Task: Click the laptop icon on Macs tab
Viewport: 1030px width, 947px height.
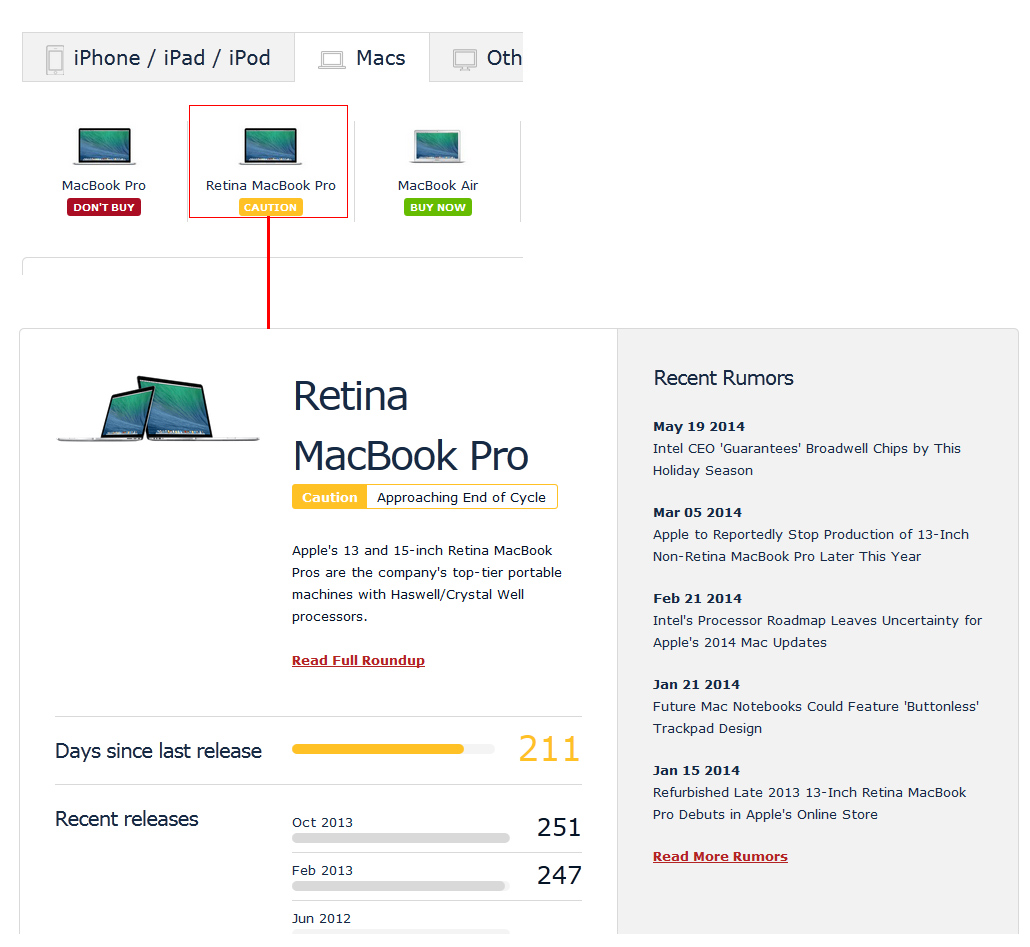Action: click(332, 60)
